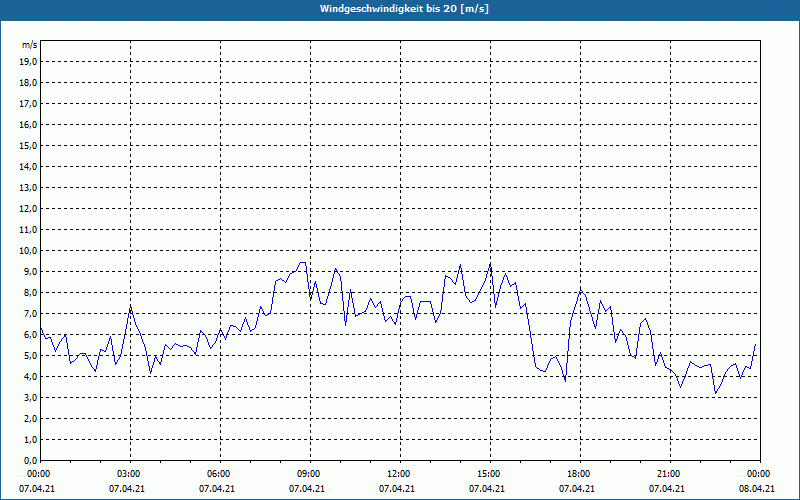The width and height of the screenshot is (800, 500).
Task: Select the 19,0 y-axis label
Action: [x=28, y=62]
